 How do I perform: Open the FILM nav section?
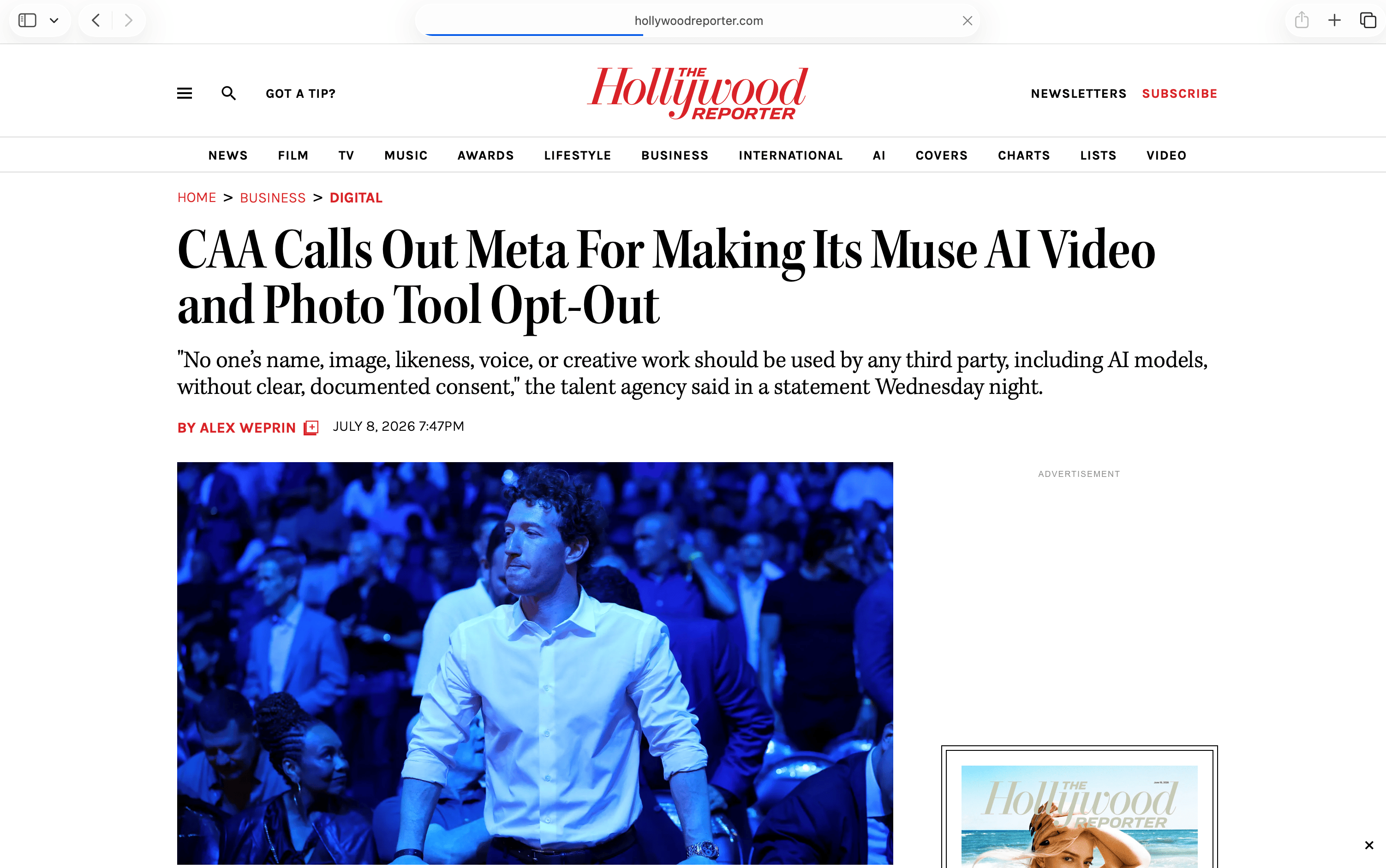pyautogui.click(x=293, y=155)
